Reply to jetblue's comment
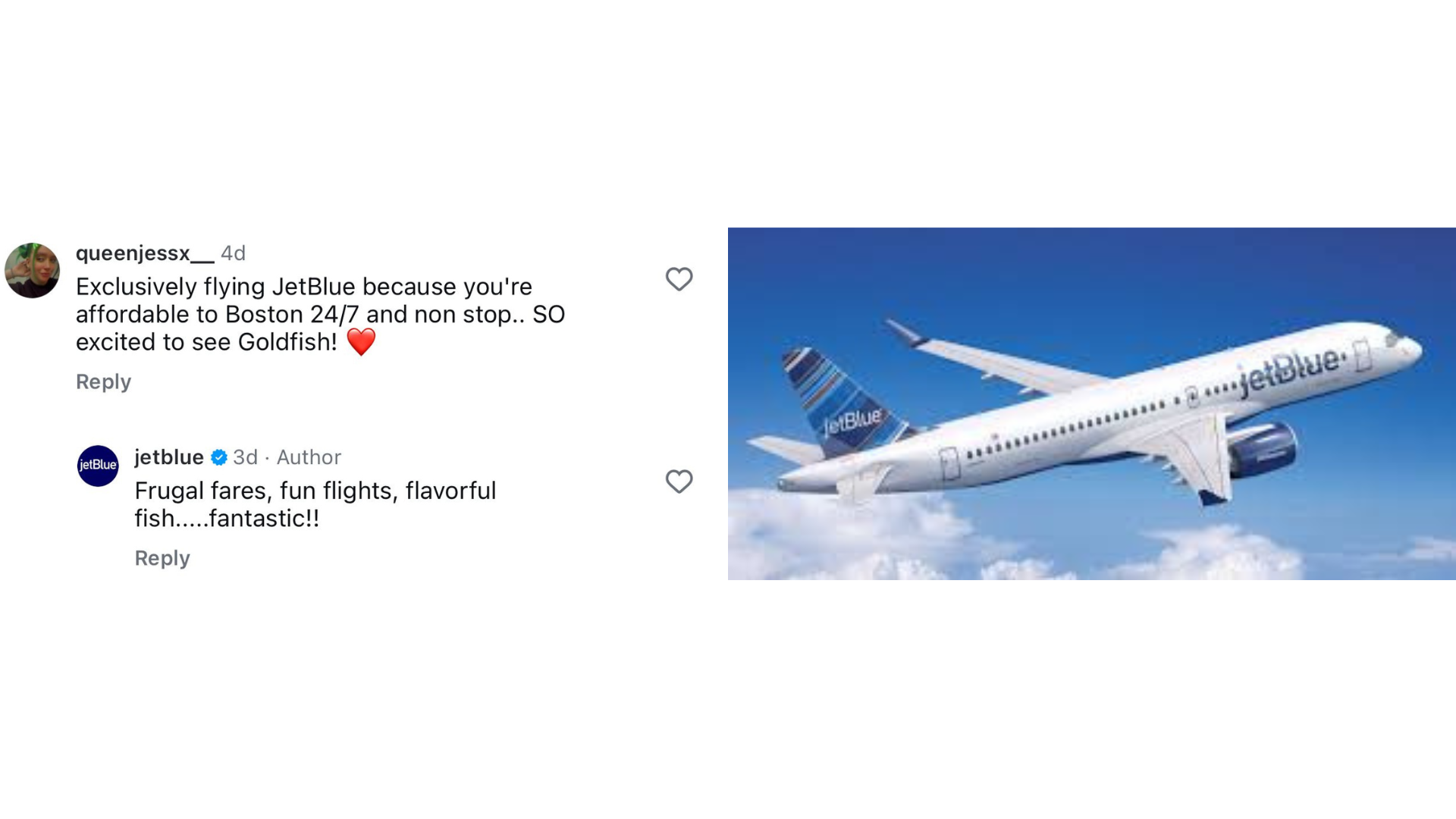1456x819 pixels. [162, 558]
